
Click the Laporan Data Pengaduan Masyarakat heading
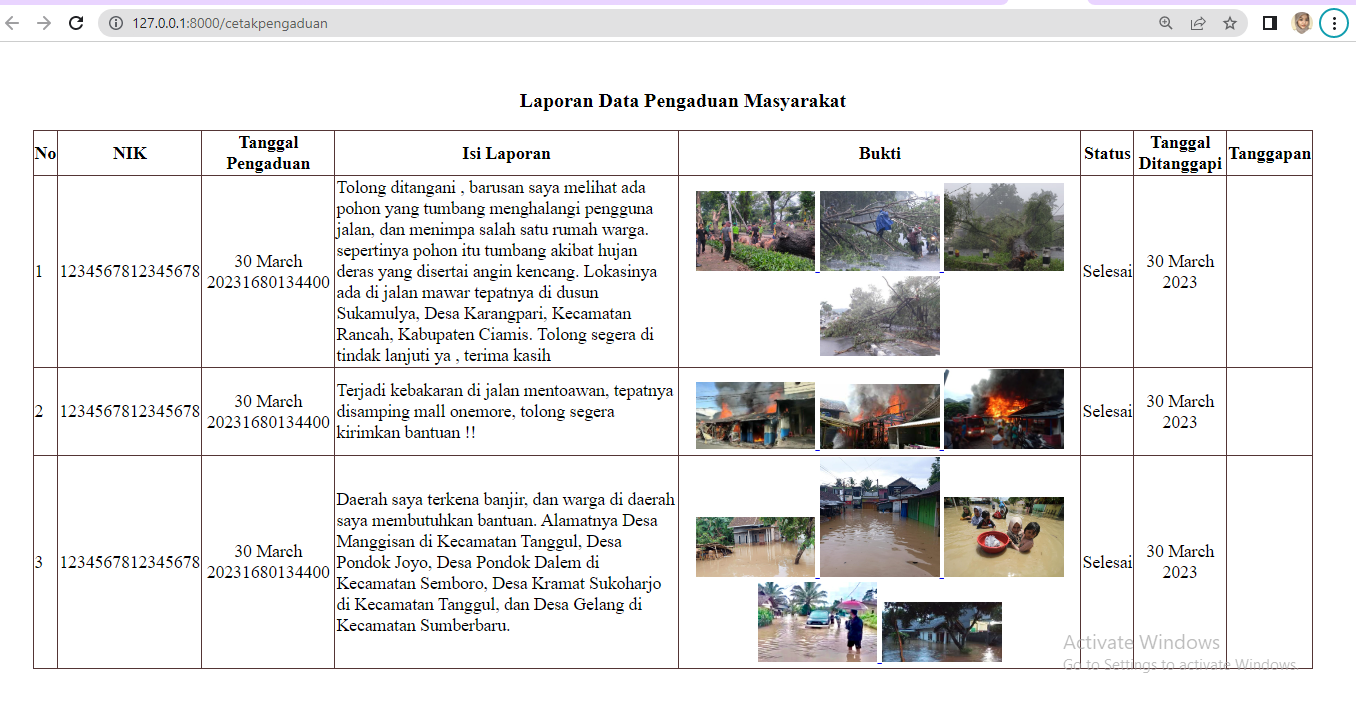coord(683,101)
